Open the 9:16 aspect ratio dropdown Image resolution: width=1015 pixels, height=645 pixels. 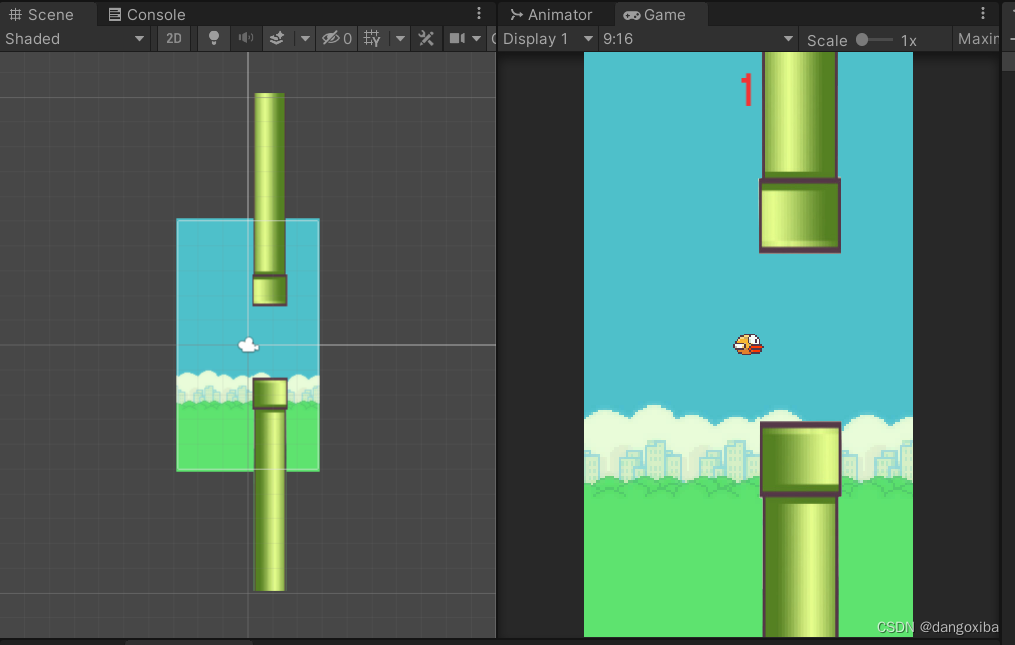point(698,39)
